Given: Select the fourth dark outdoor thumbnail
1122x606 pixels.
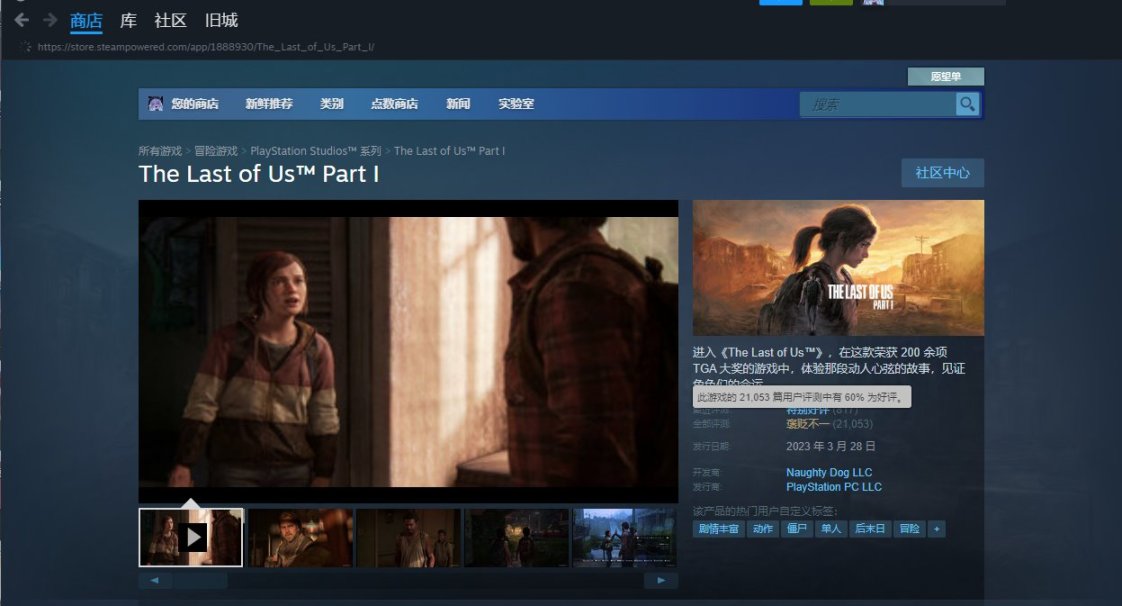Looking at the screenshot, I should point(517,537).
